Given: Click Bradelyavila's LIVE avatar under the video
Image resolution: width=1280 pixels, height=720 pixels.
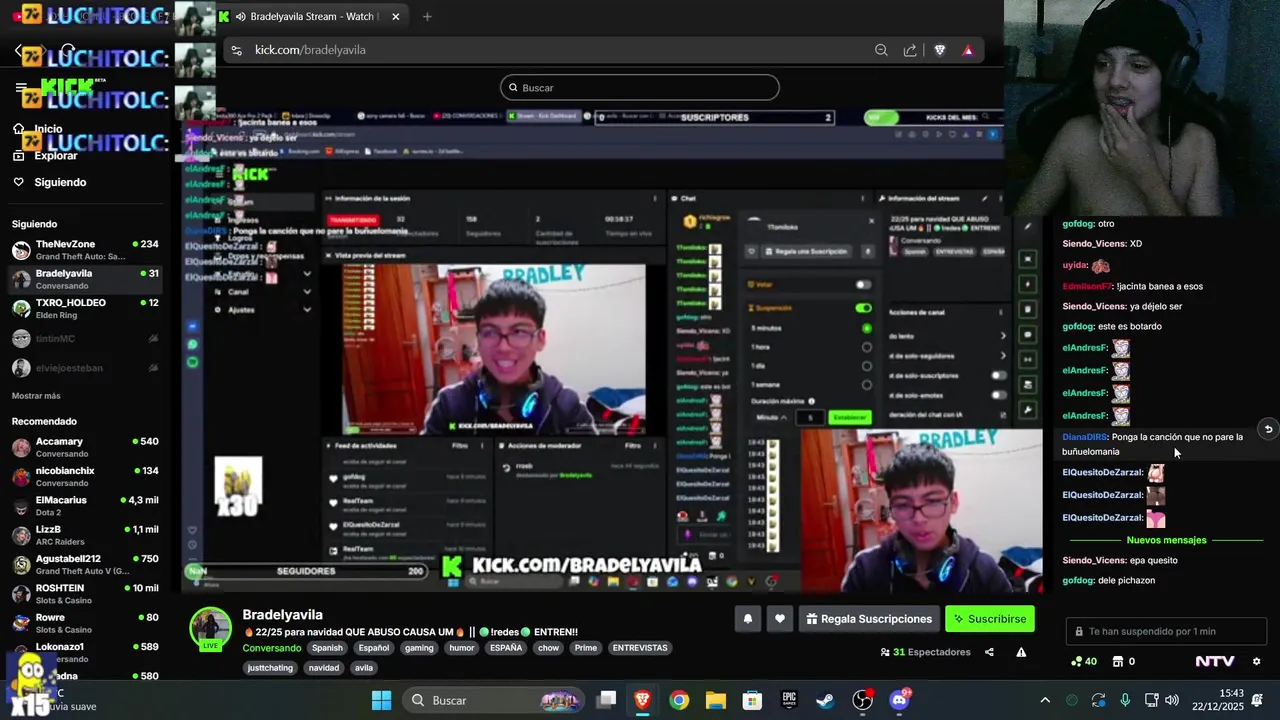Looking at the screenshot, I should click(211, 627).
